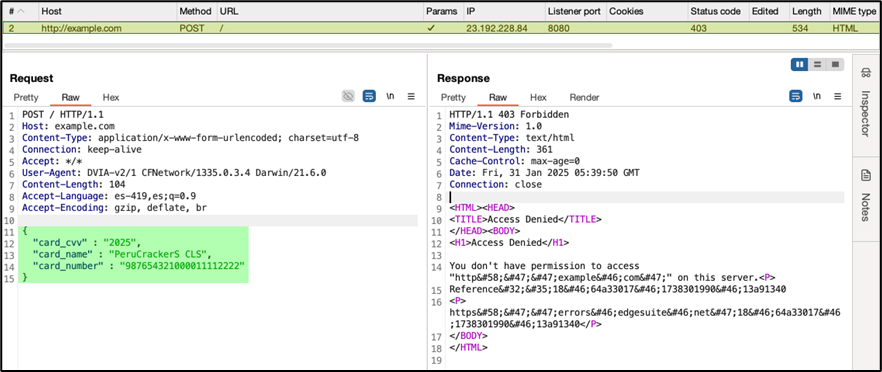
Task: Select combined tabbed layout icon
Action: pos(835,65)
